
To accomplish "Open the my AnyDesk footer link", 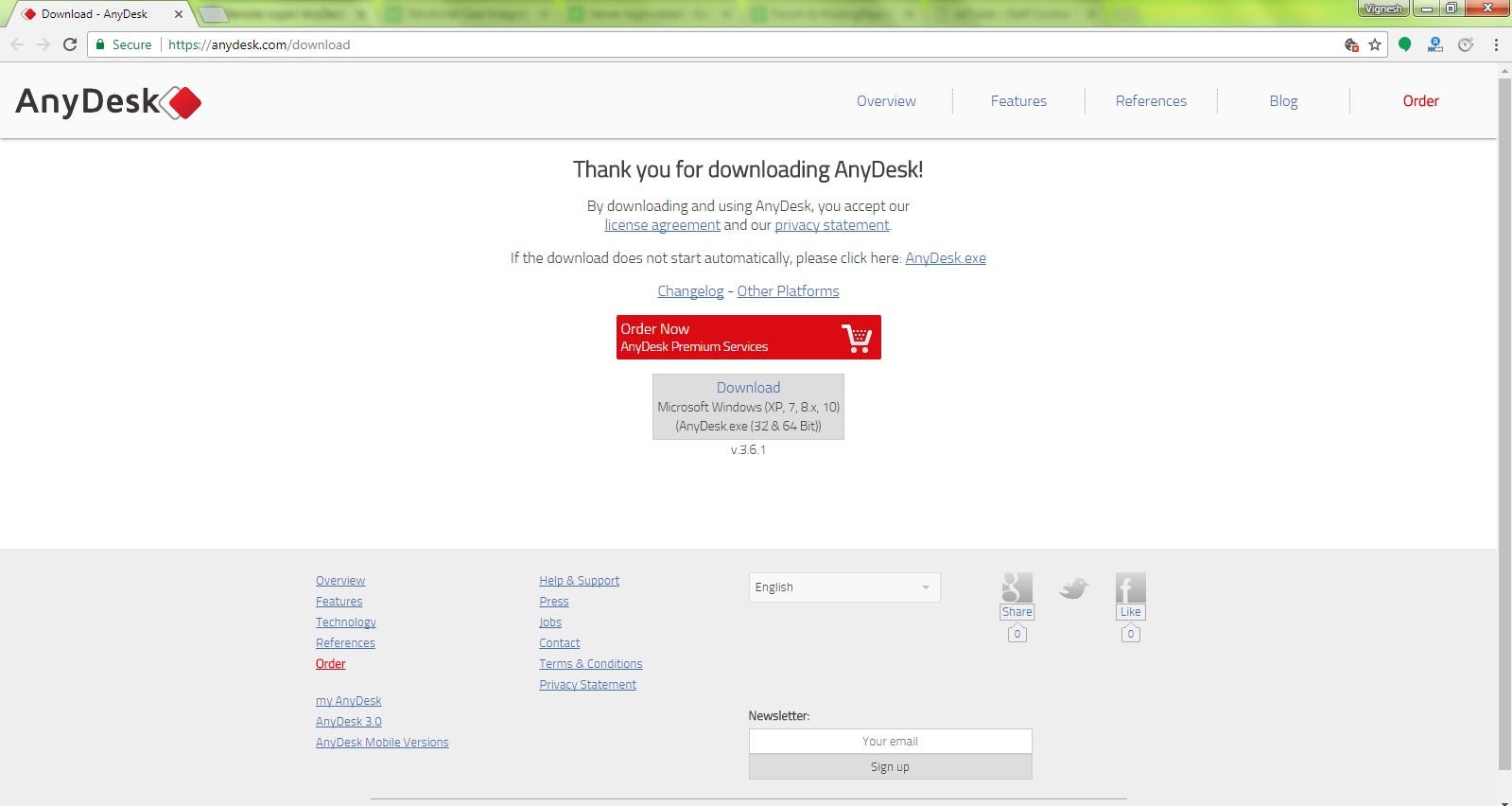I will (348, 701).
